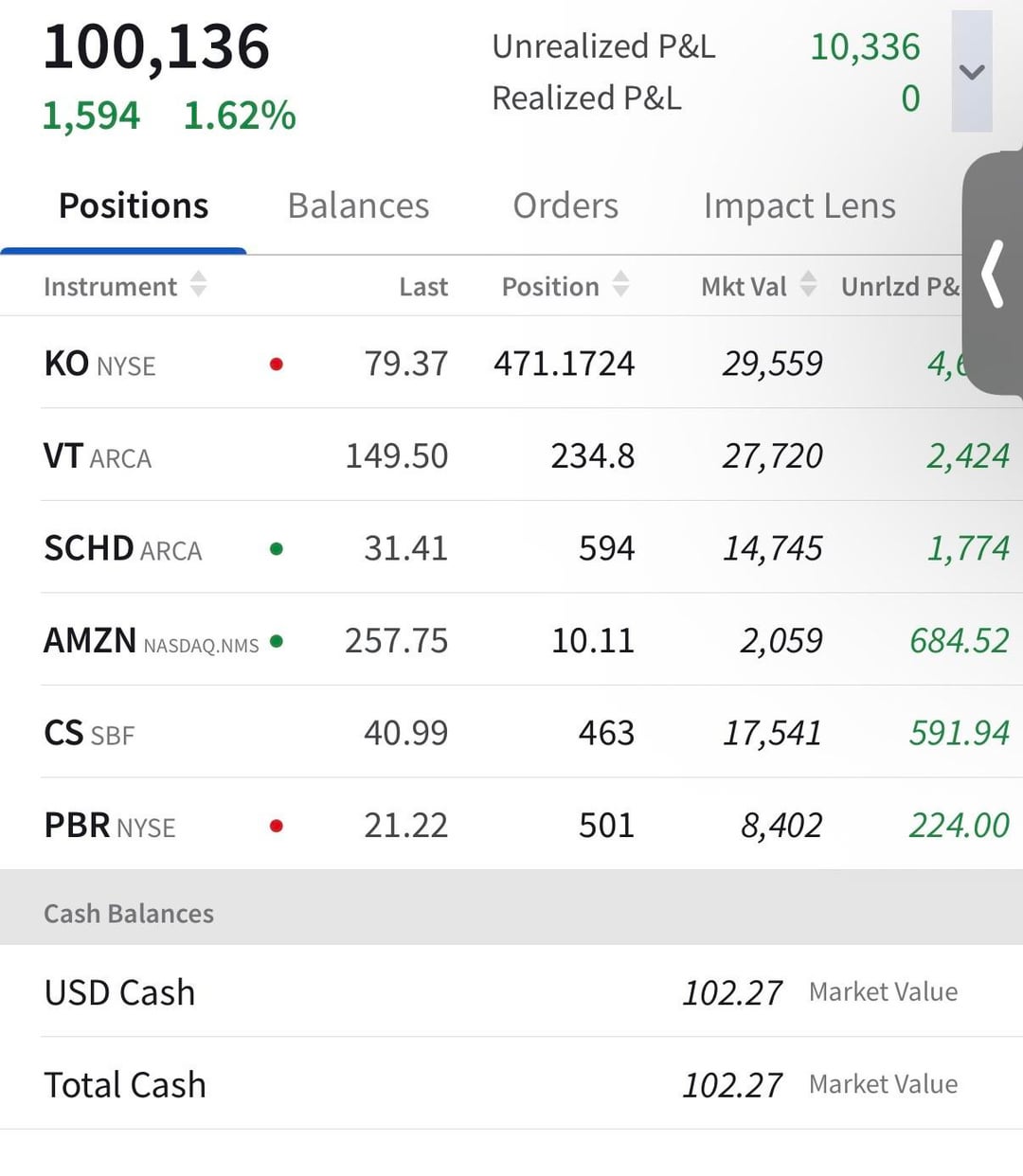
Task: Select the Positions tab
Action: tap(134, 206)
